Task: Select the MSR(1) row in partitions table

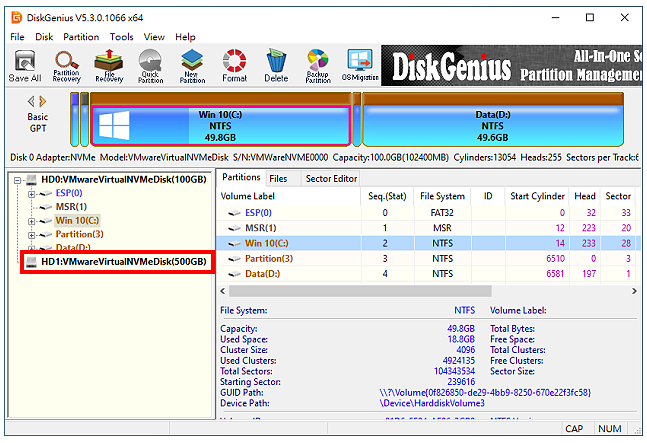Action: coord(427,228)
